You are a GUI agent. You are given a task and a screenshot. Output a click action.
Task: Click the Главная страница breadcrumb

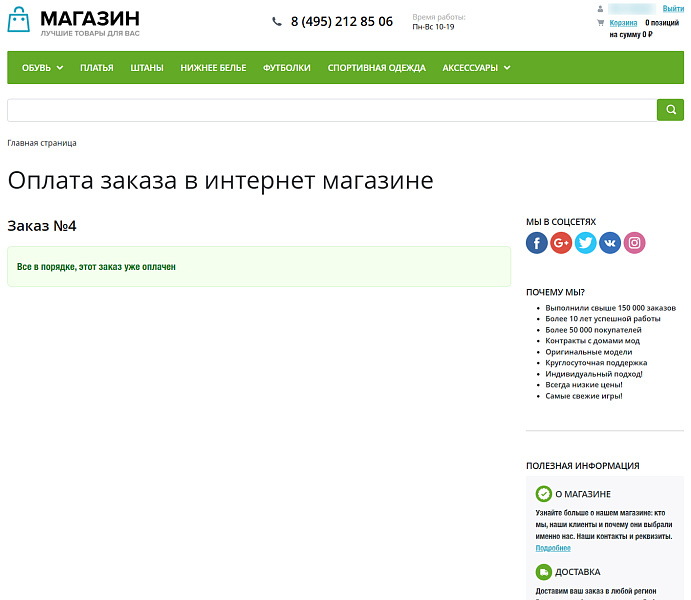pos(42,143)
